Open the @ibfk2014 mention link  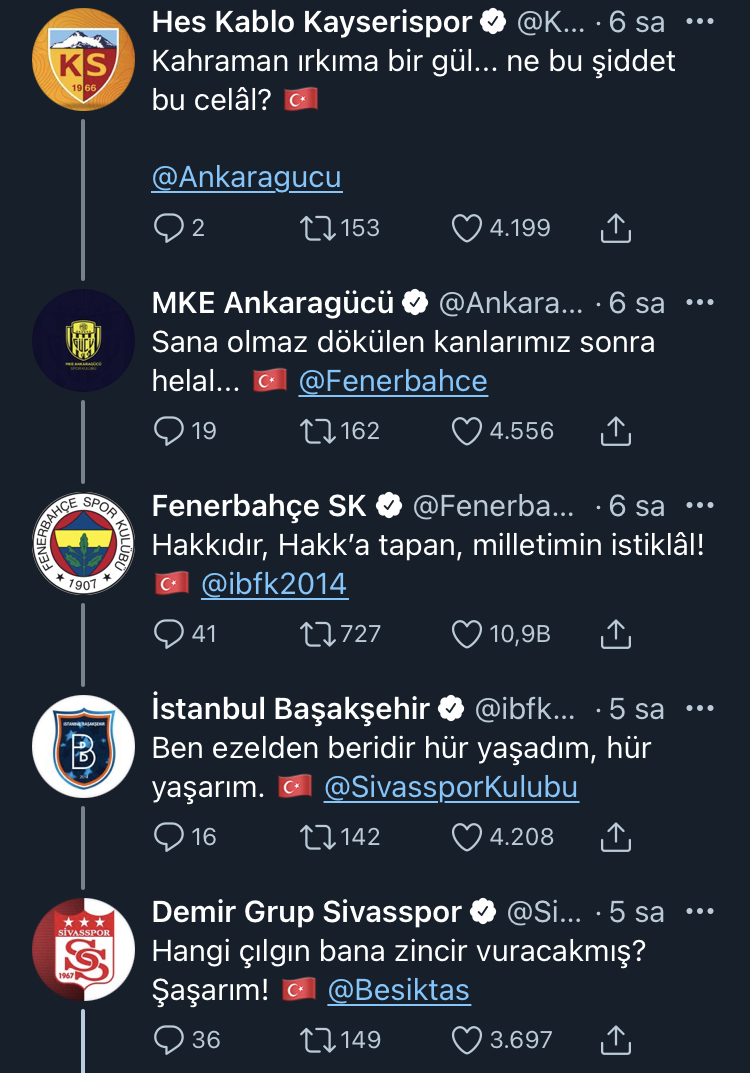pyautogui.click(x=274, y=584)
